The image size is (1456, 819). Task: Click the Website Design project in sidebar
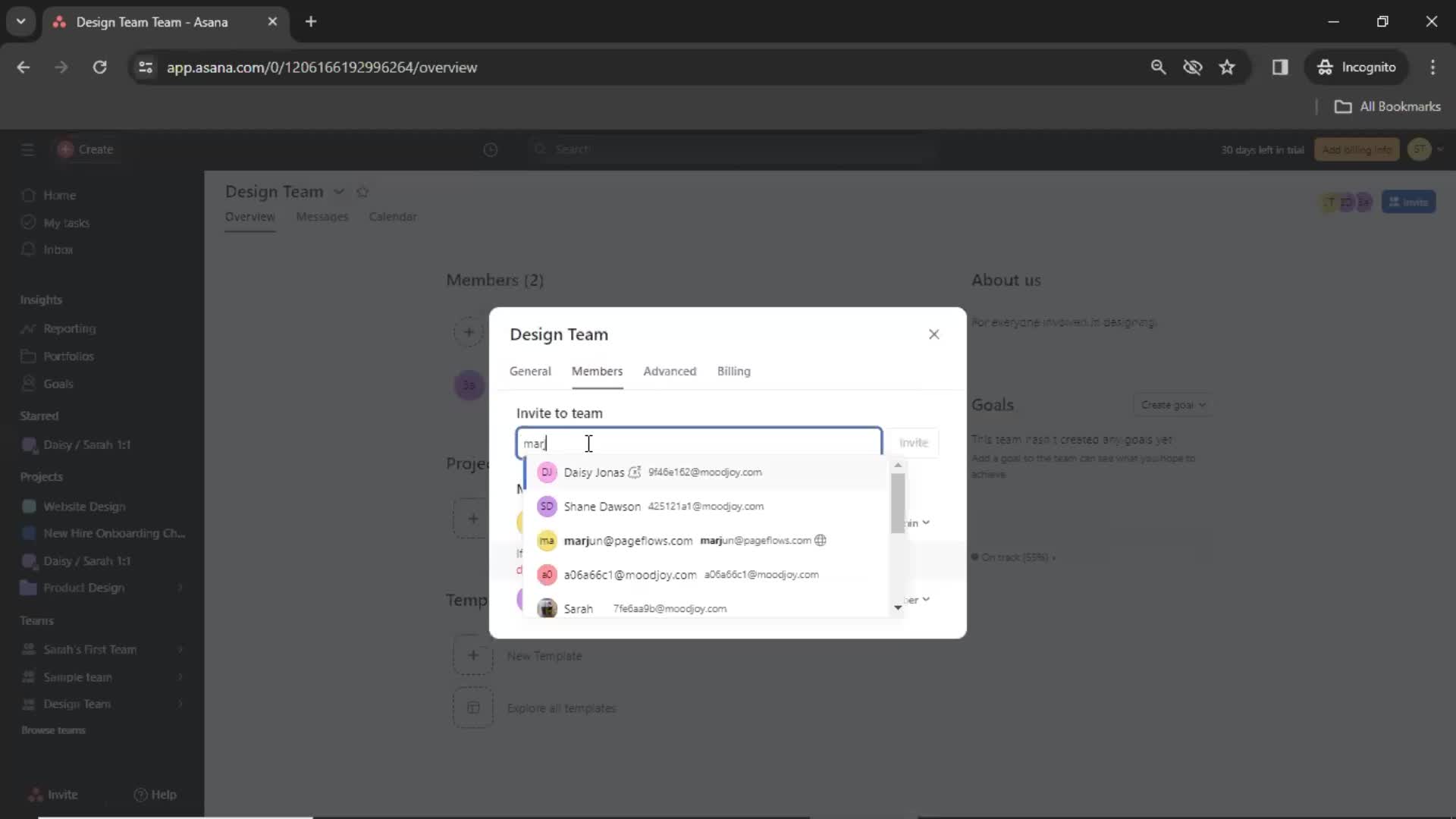[x=84, y=506]
